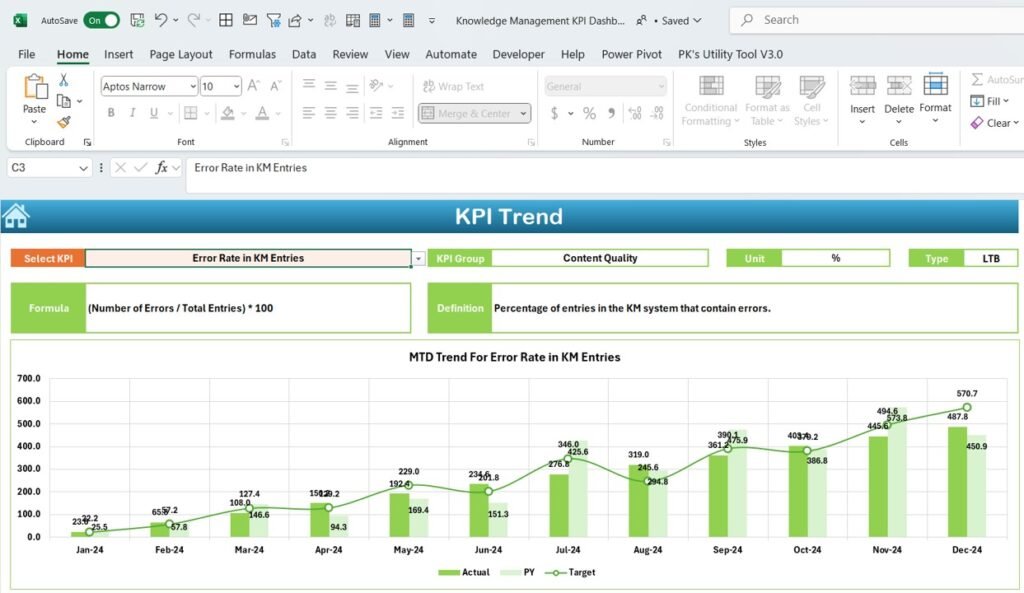
Task: Open the Power Pivot tab
Action: point(631,54)
